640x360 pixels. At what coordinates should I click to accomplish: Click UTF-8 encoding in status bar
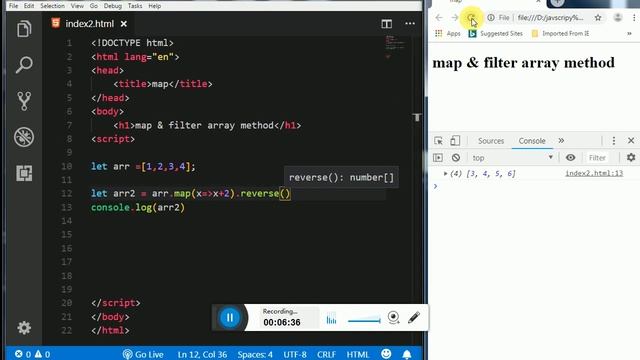coord(295,354)
